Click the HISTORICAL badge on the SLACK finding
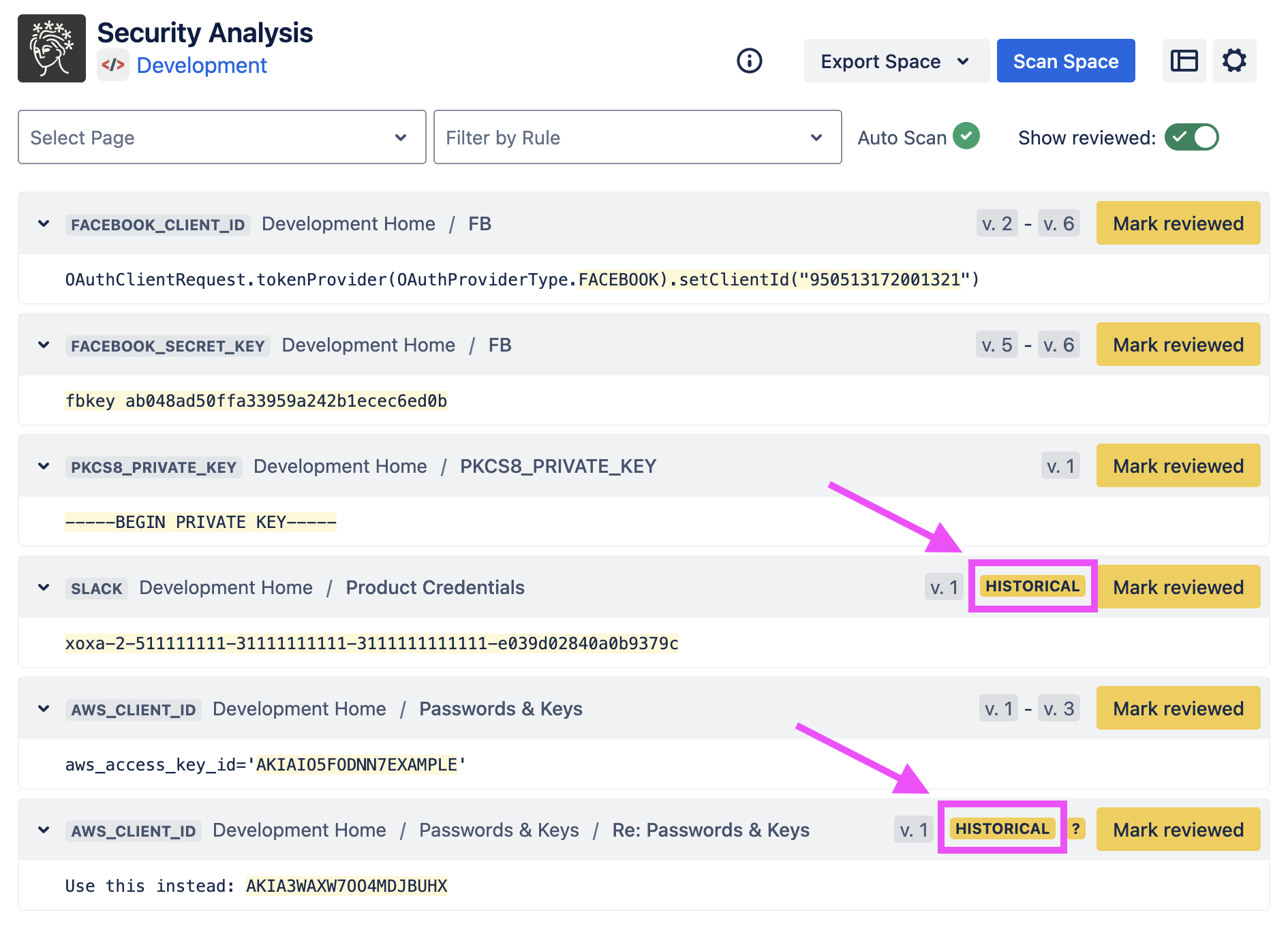 coord(1032,587)
